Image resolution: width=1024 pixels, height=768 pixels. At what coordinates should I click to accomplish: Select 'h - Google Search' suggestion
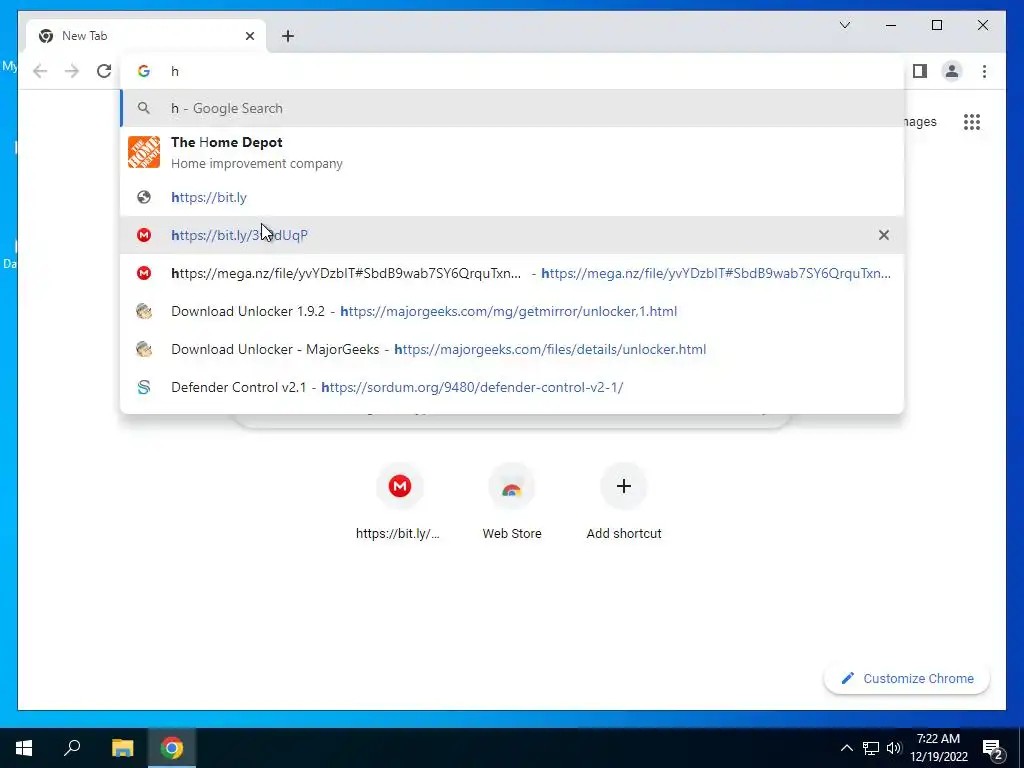(513, 108)
